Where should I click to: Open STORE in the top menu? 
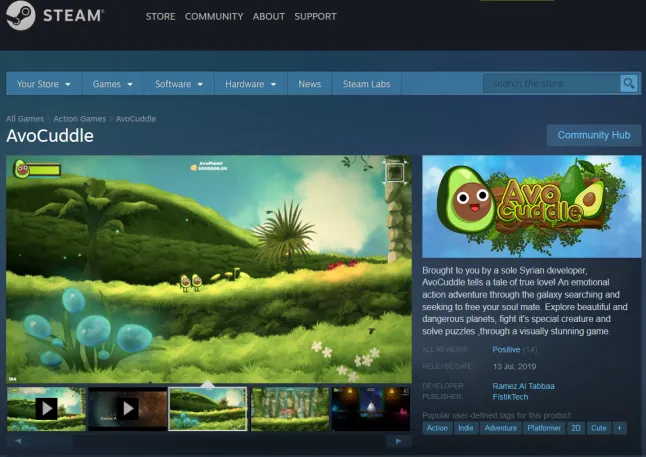(160, 16)
